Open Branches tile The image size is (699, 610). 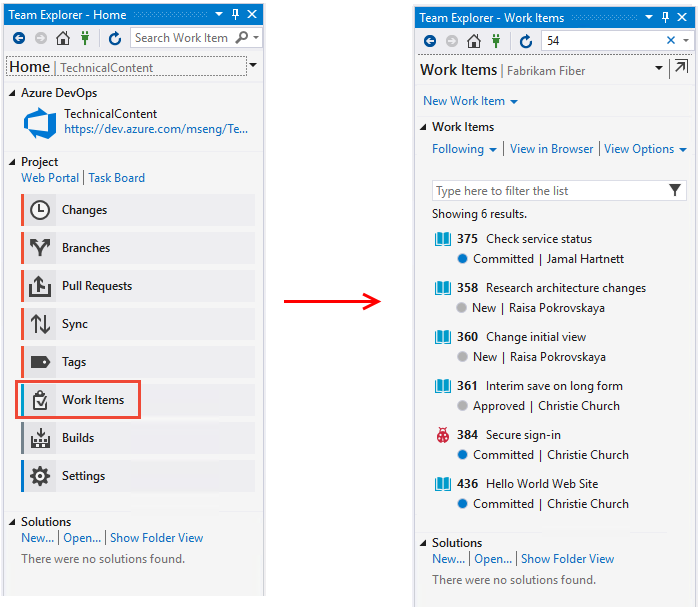pos(138,248)
